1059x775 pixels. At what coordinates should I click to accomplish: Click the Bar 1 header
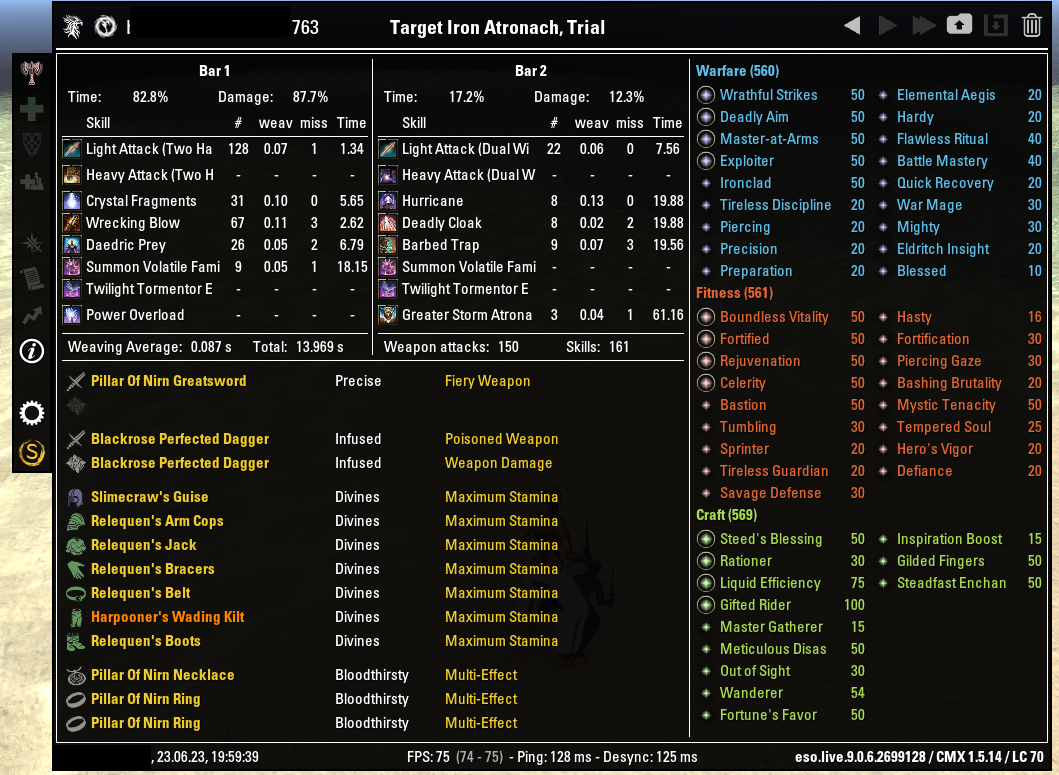(214, 71)
